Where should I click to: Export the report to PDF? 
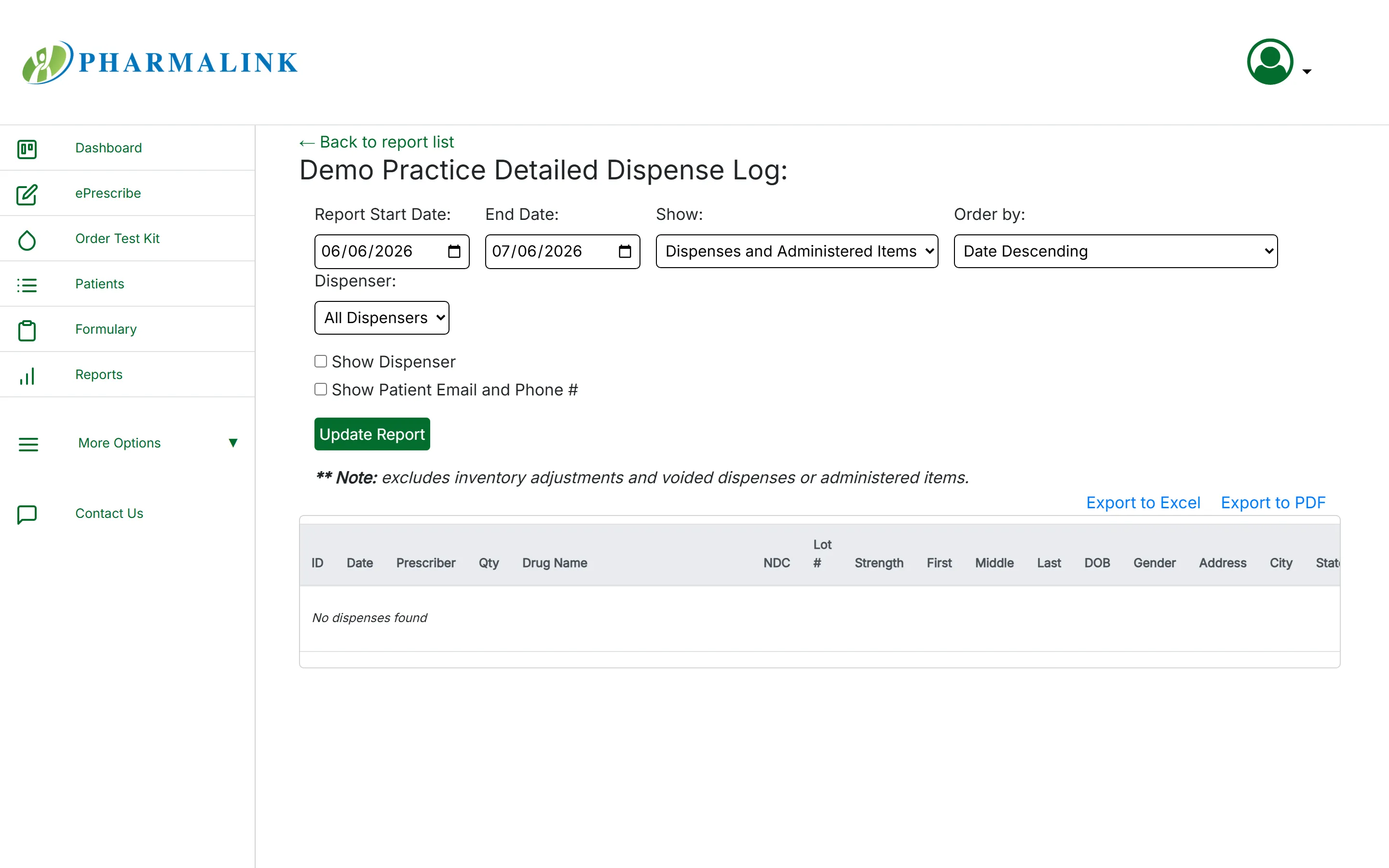click(x=1273, y=503)
